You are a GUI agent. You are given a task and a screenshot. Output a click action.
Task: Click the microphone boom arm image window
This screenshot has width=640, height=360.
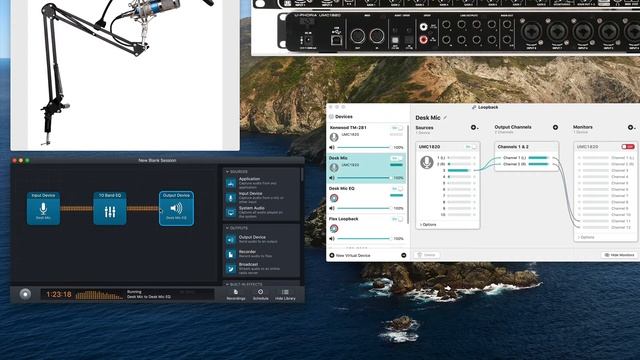pos(125,75)
